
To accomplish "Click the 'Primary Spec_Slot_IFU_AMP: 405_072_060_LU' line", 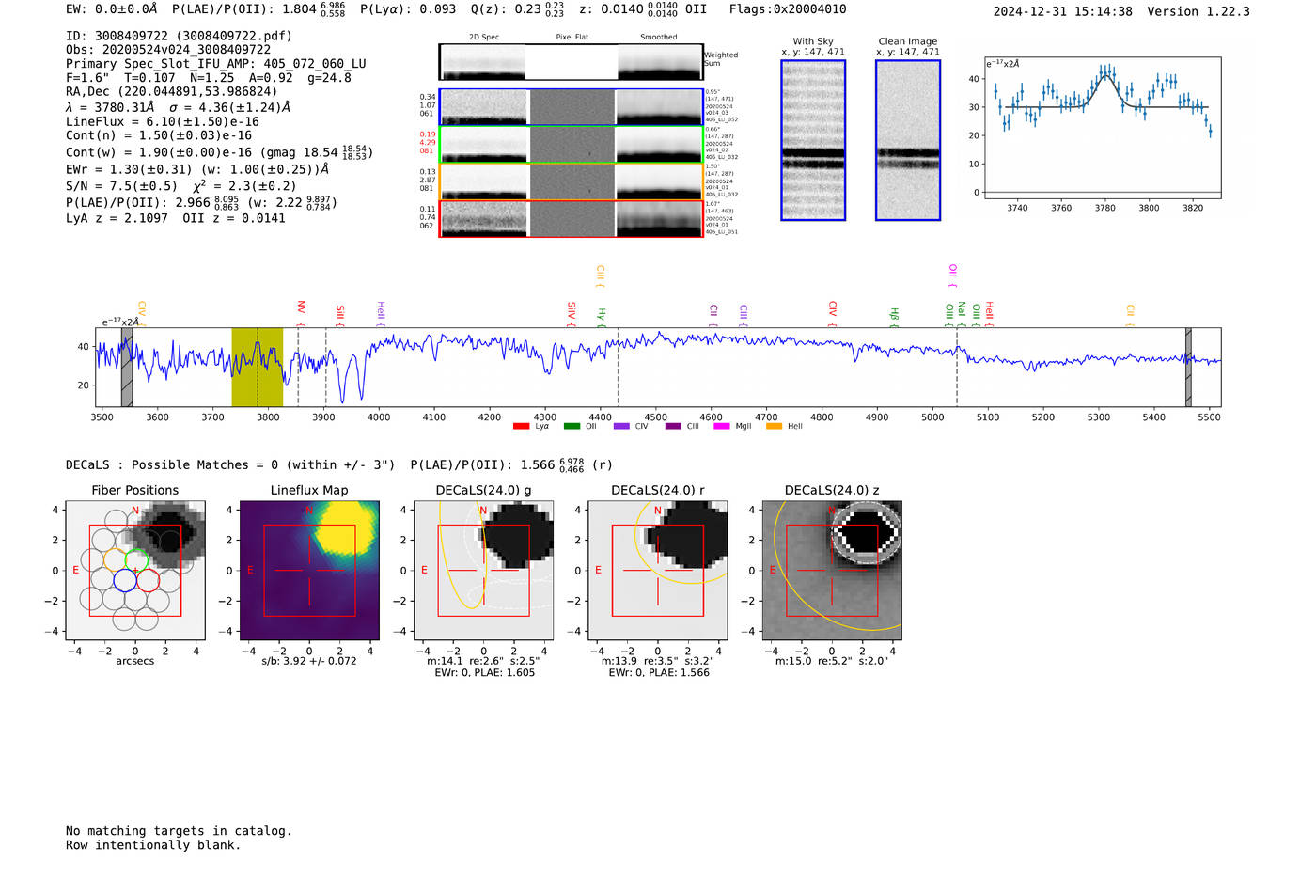I will pyautogui.click(x=216, y=64).
